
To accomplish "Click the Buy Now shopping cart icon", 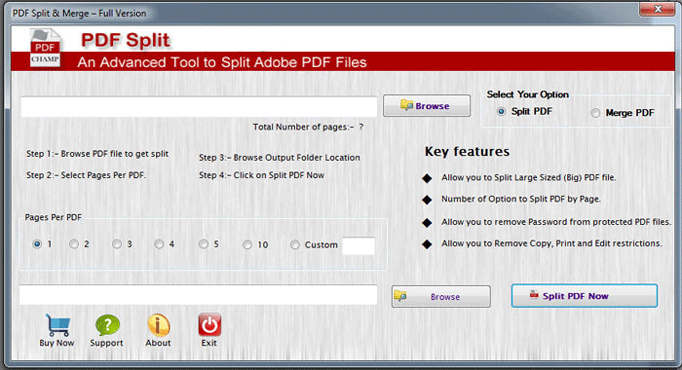I will (58, 325).
